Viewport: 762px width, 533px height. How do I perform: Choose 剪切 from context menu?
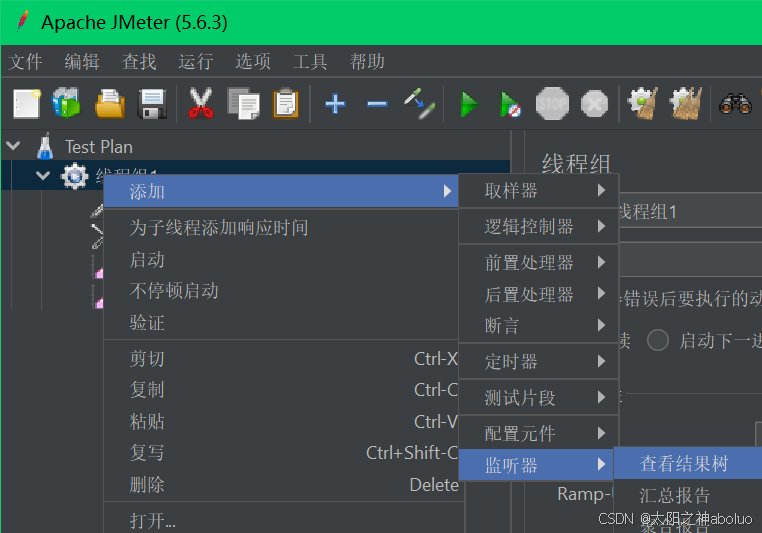(281, 359)
